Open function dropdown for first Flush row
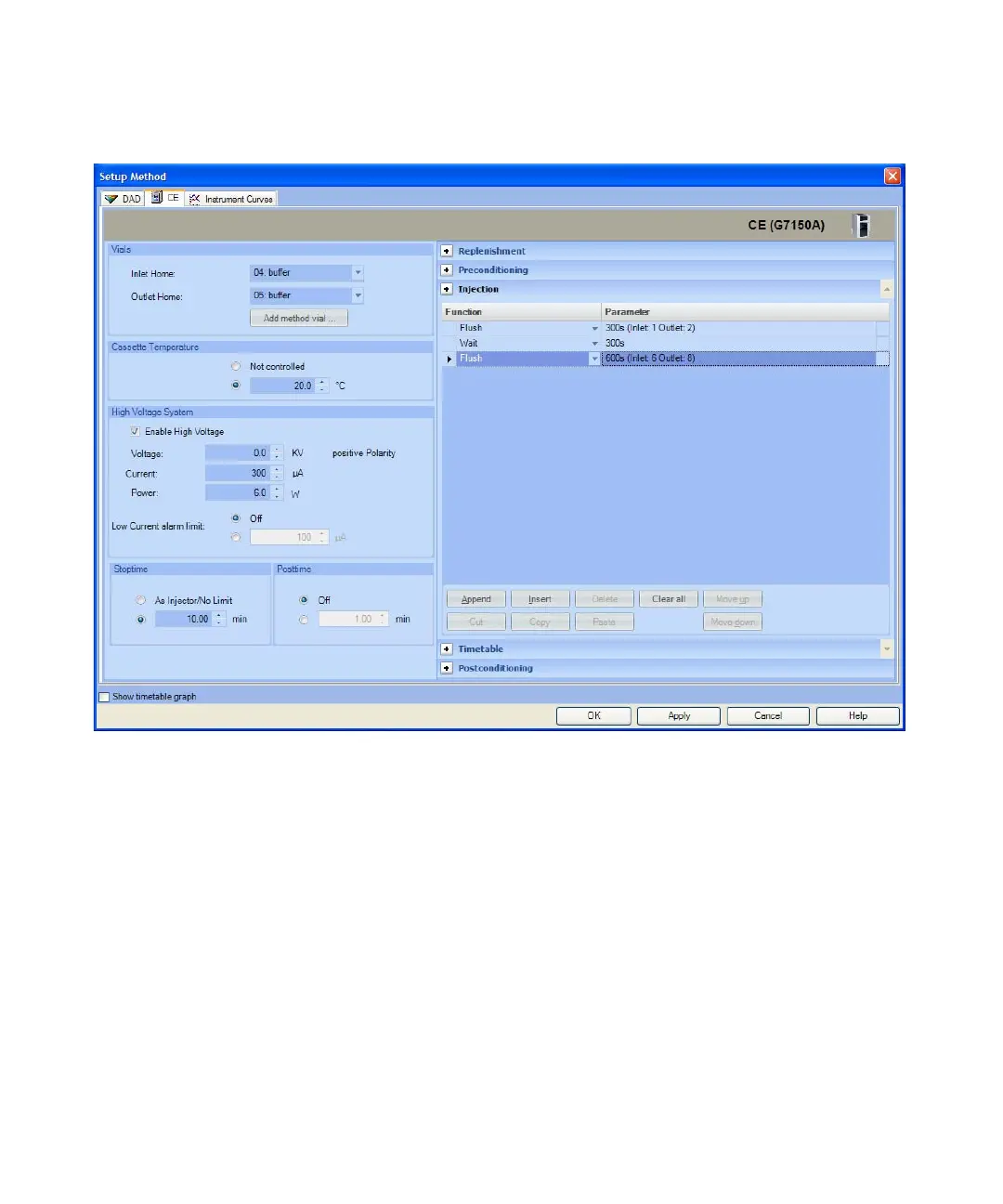This screenshot has height=1204, width=1003. coord(595,328)
